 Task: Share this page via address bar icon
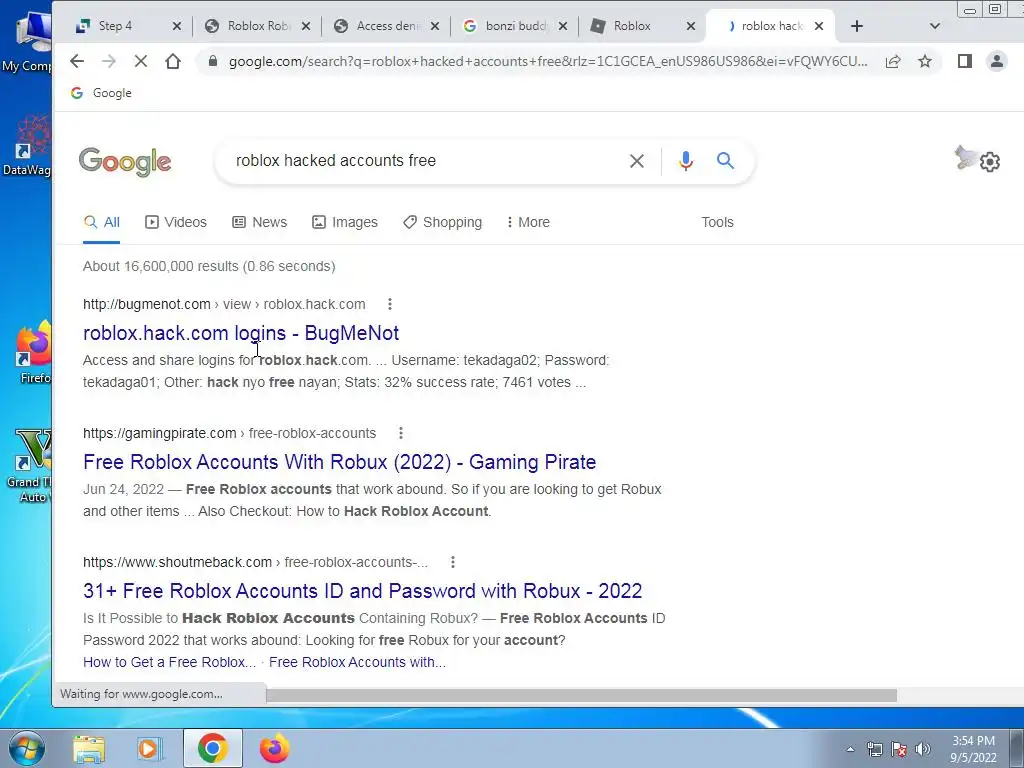tap(893, 61)
